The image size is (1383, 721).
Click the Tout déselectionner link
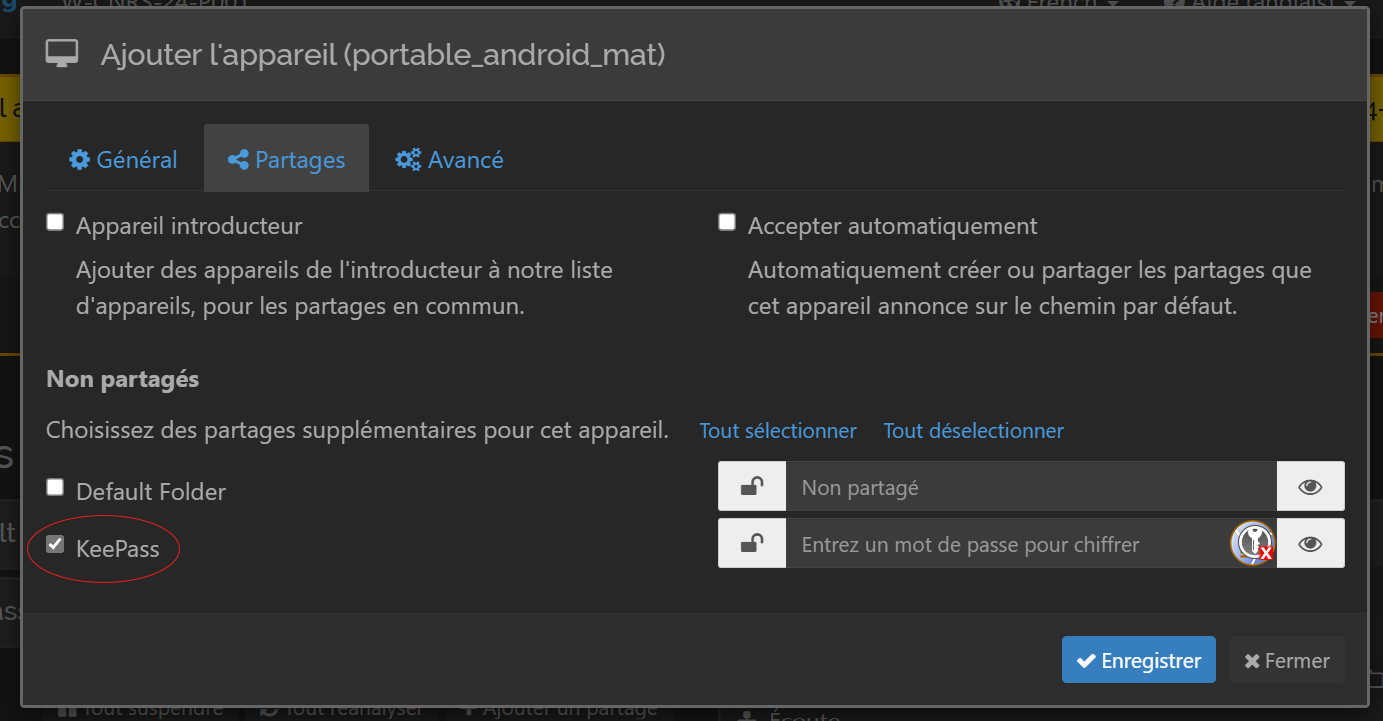point(973,431)
